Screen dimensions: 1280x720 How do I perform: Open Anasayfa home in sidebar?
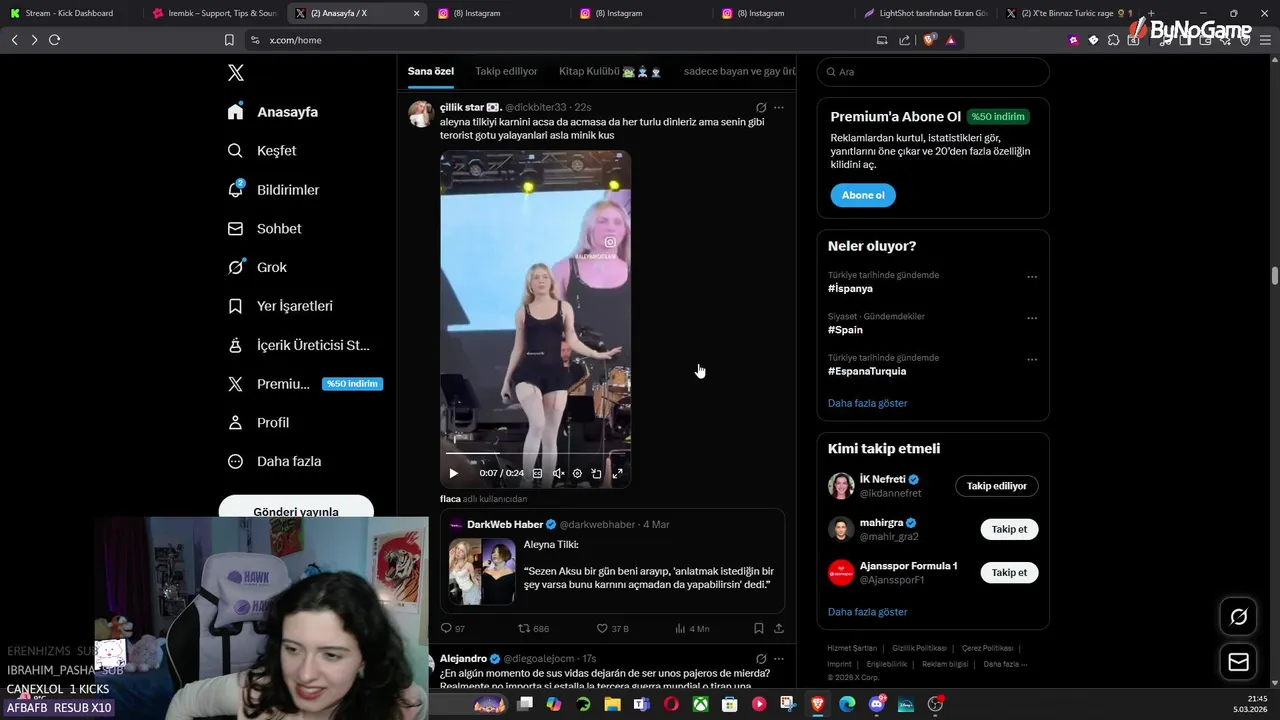273,112
